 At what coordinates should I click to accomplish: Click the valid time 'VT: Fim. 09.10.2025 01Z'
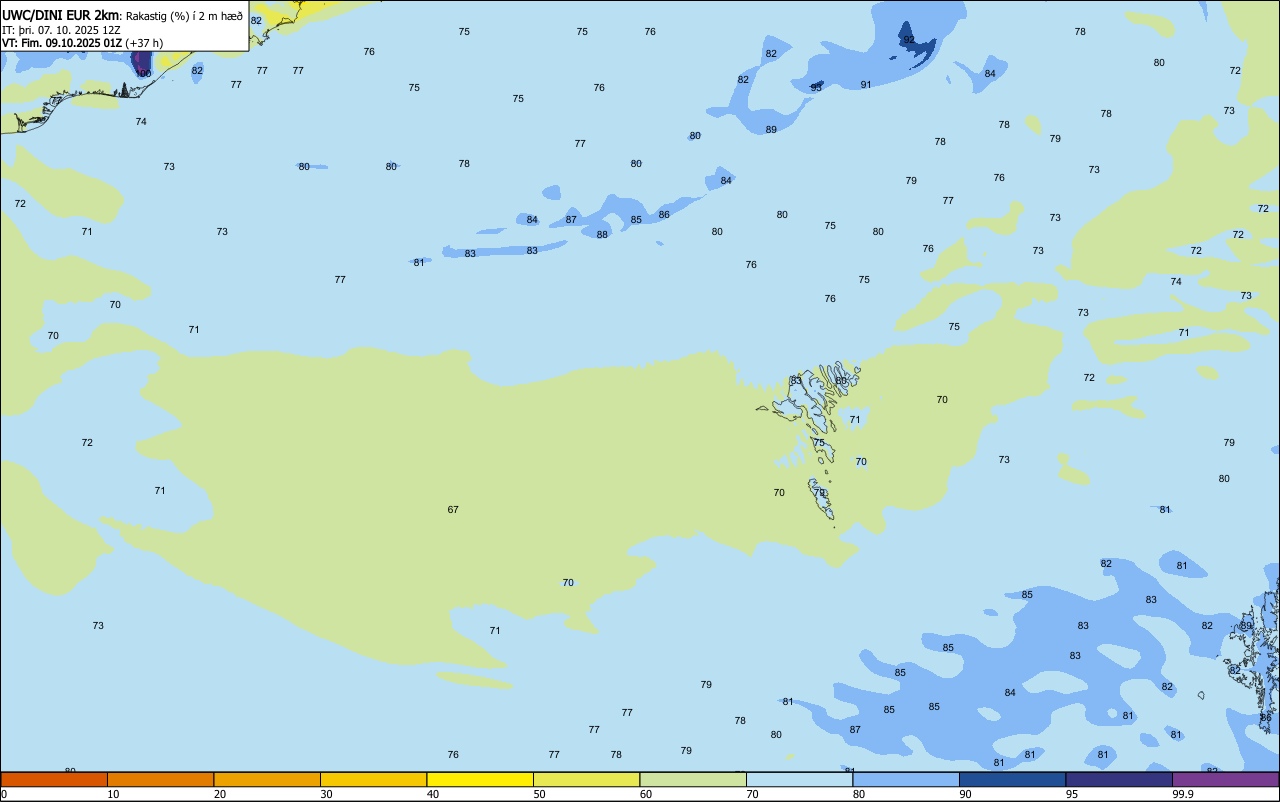pos(62,43)
